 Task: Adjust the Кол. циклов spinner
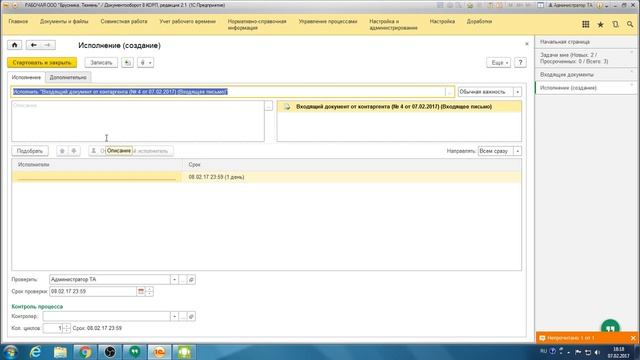pos(66,328)
